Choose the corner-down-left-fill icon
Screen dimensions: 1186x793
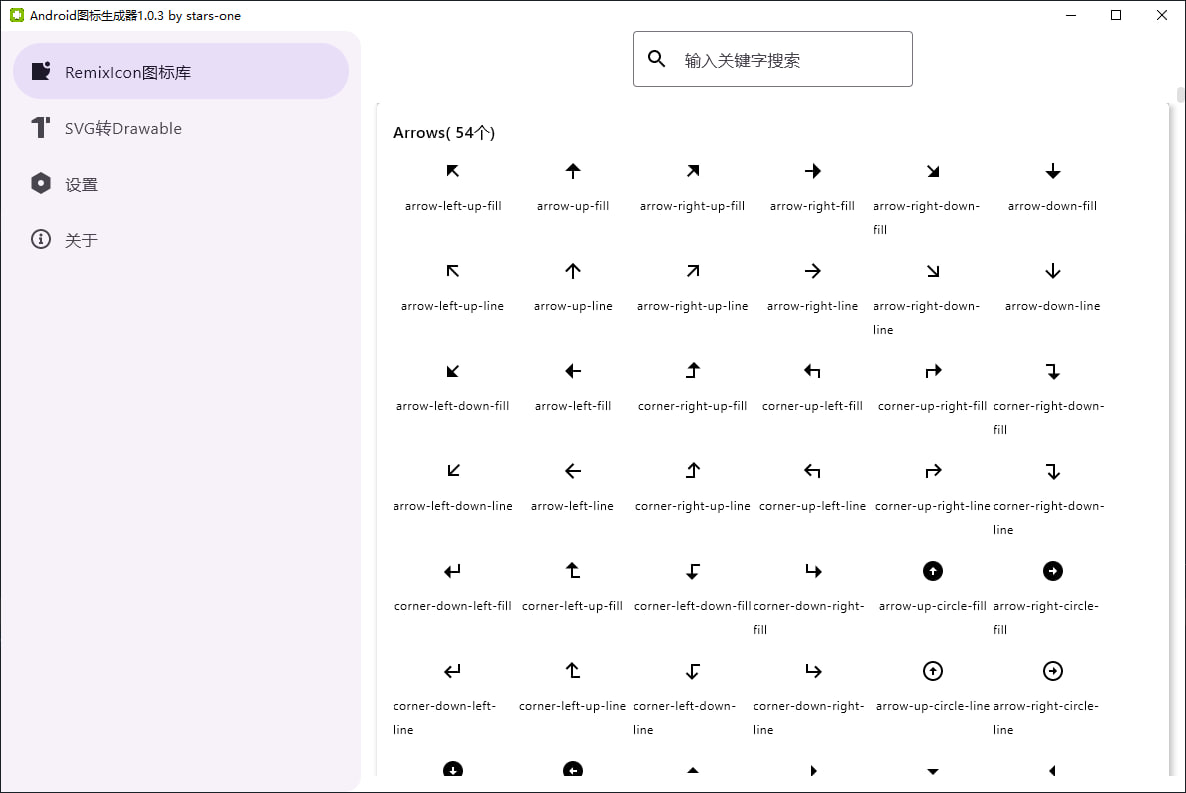coord(452,571)
